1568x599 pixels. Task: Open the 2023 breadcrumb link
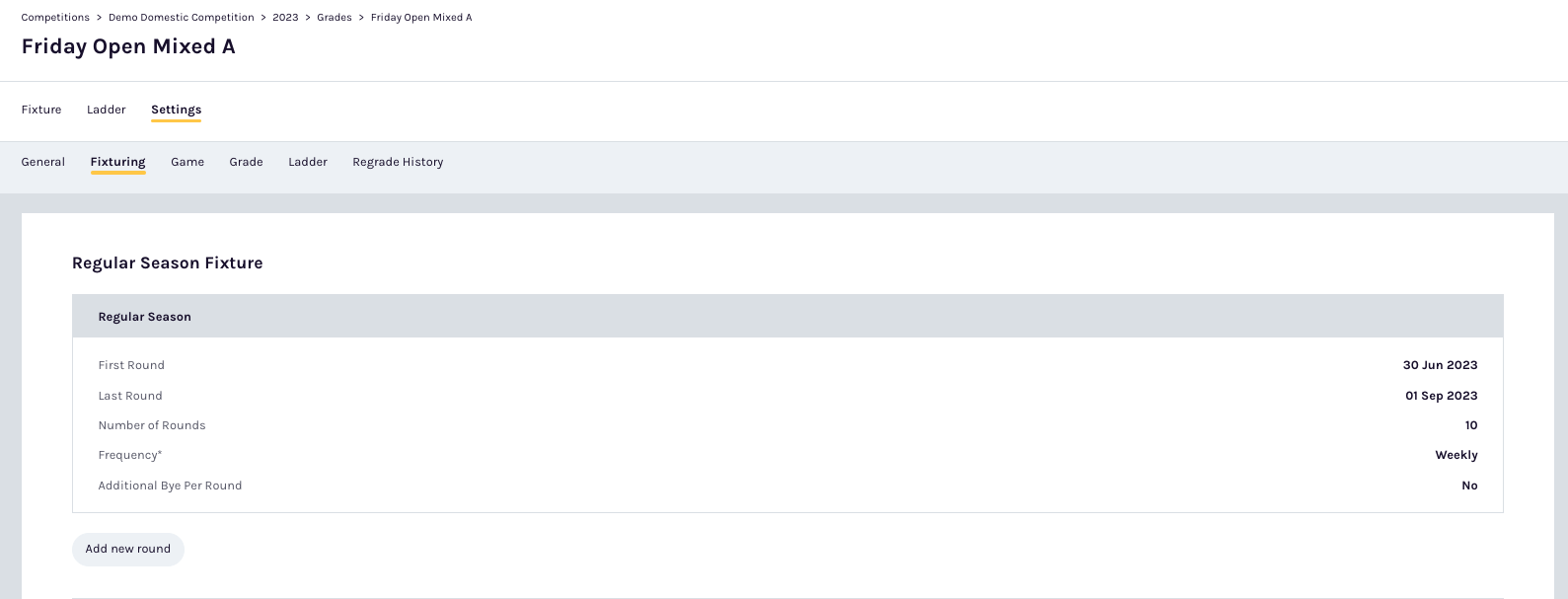click(x=285, y=18)
